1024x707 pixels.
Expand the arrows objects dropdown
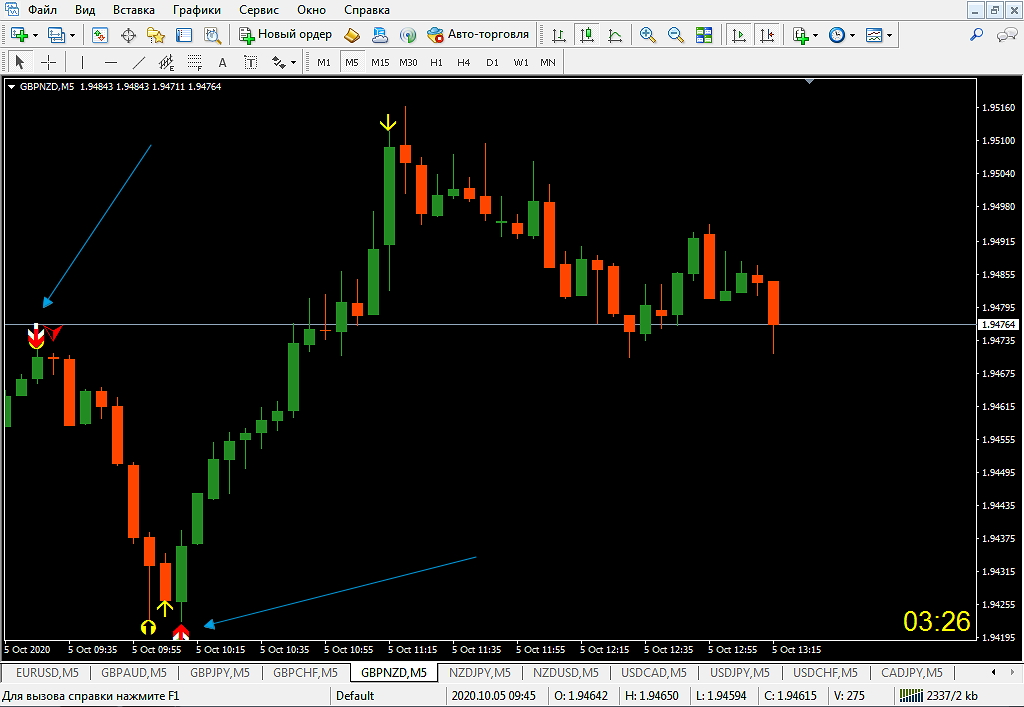pyautogui.click(x=293, y=63)
